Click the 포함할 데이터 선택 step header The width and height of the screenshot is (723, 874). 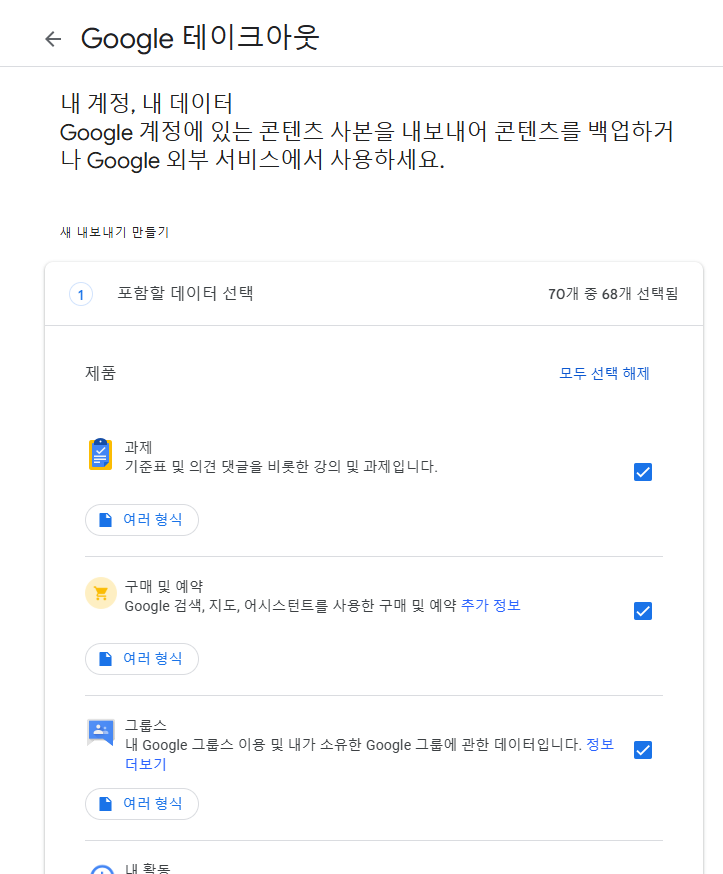tap(373, 294)
